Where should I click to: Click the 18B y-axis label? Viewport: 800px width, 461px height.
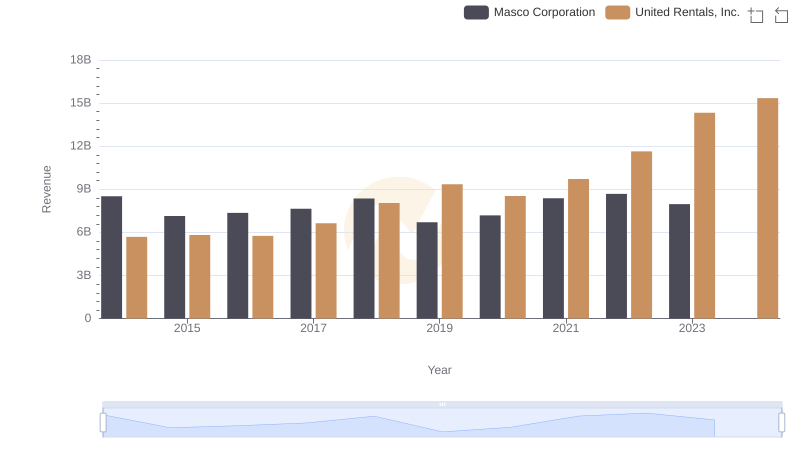pos(81,60)
